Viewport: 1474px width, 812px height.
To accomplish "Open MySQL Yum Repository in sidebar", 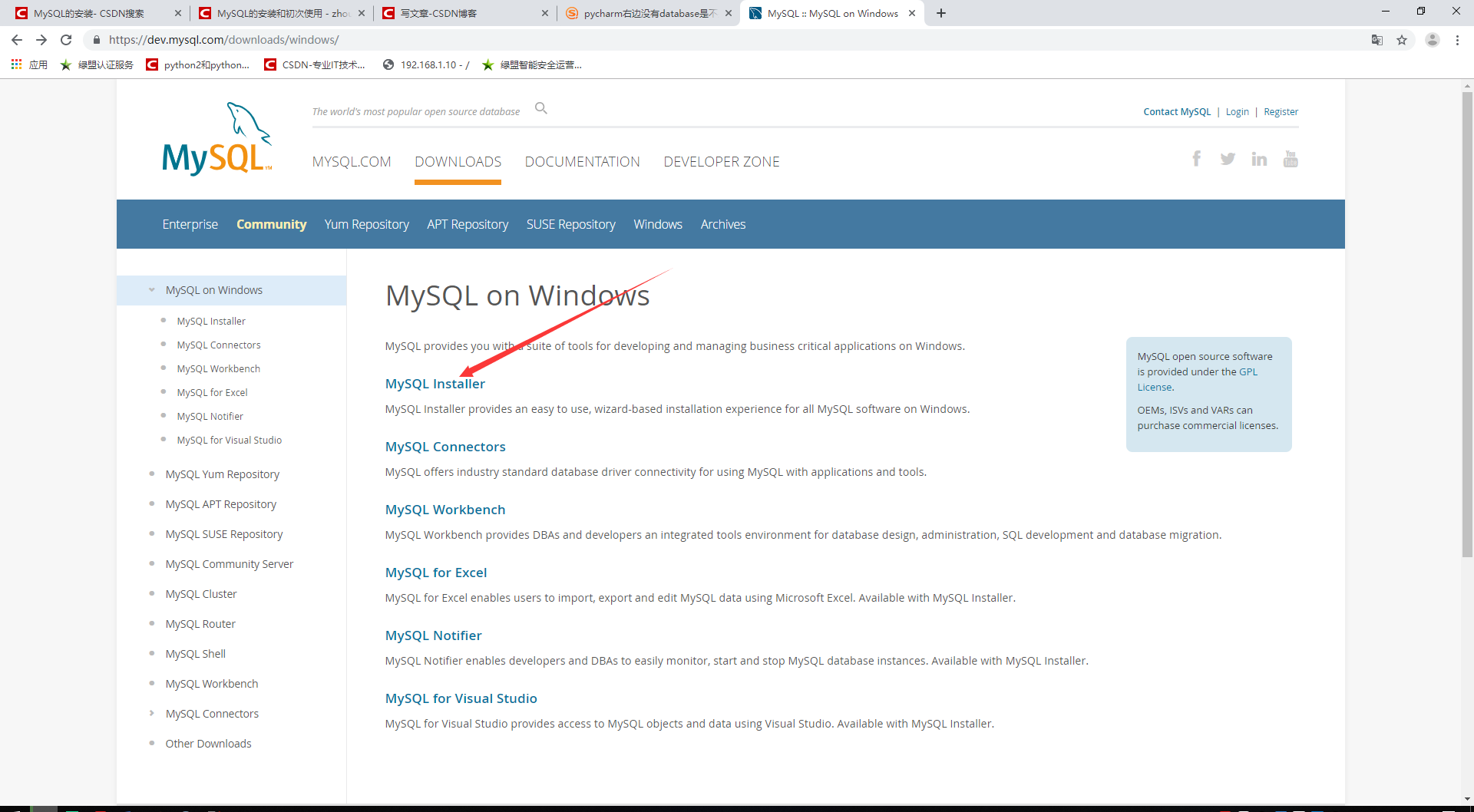I will [x=222, y=474].
